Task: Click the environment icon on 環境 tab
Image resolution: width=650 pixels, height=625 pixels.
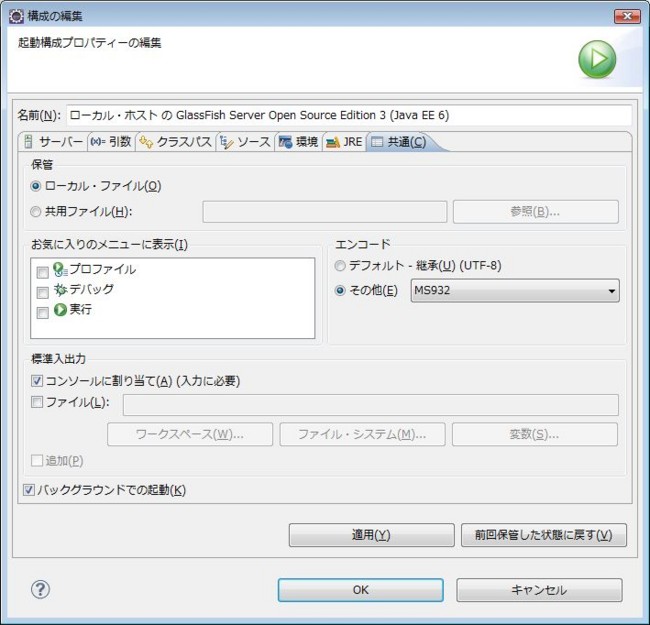Action: (285, 142)
